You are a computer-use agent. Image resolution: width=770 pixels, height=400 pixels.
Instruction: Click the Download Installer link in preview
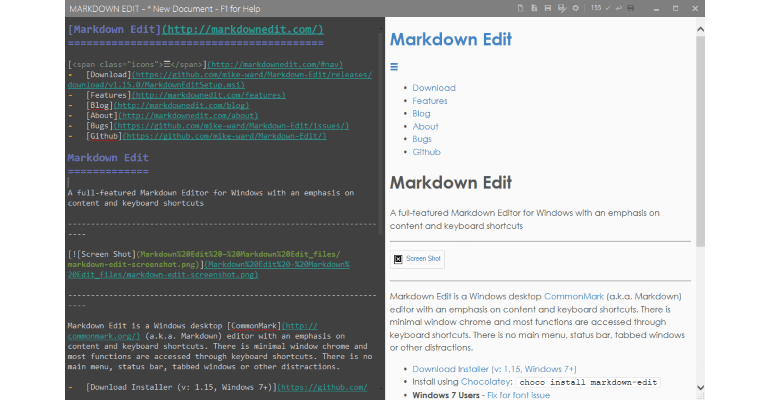pos(452,369)
